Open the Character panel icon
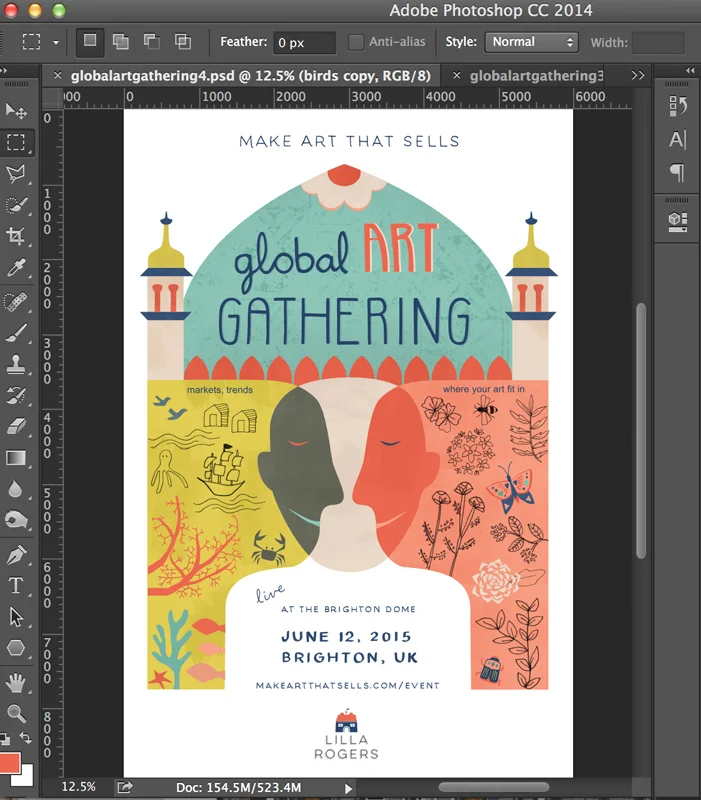Screen dimensions: 701x800 [678, 139]
